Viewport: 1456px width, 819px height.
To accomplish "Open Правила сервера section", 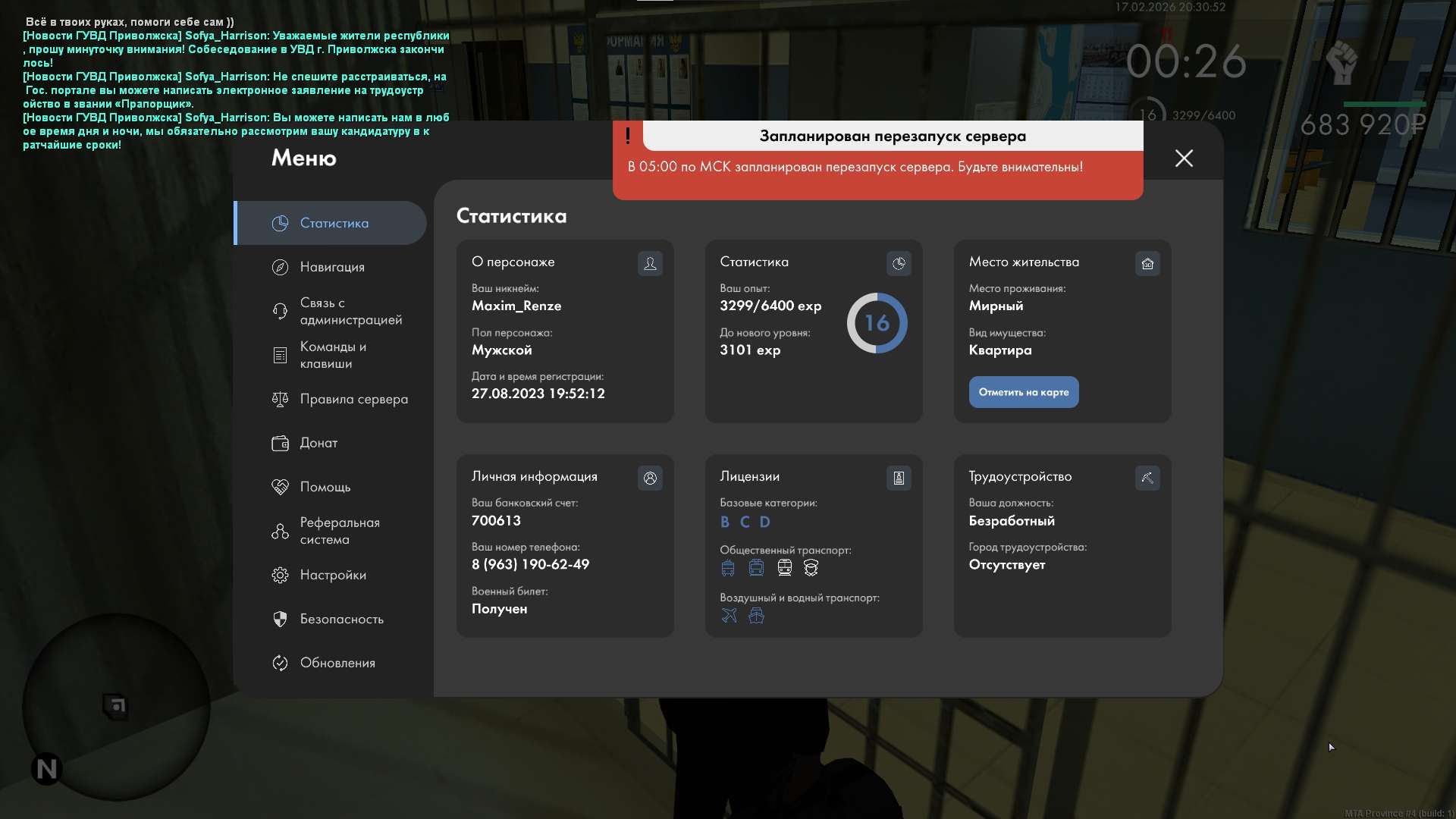I will pos(353,399).
